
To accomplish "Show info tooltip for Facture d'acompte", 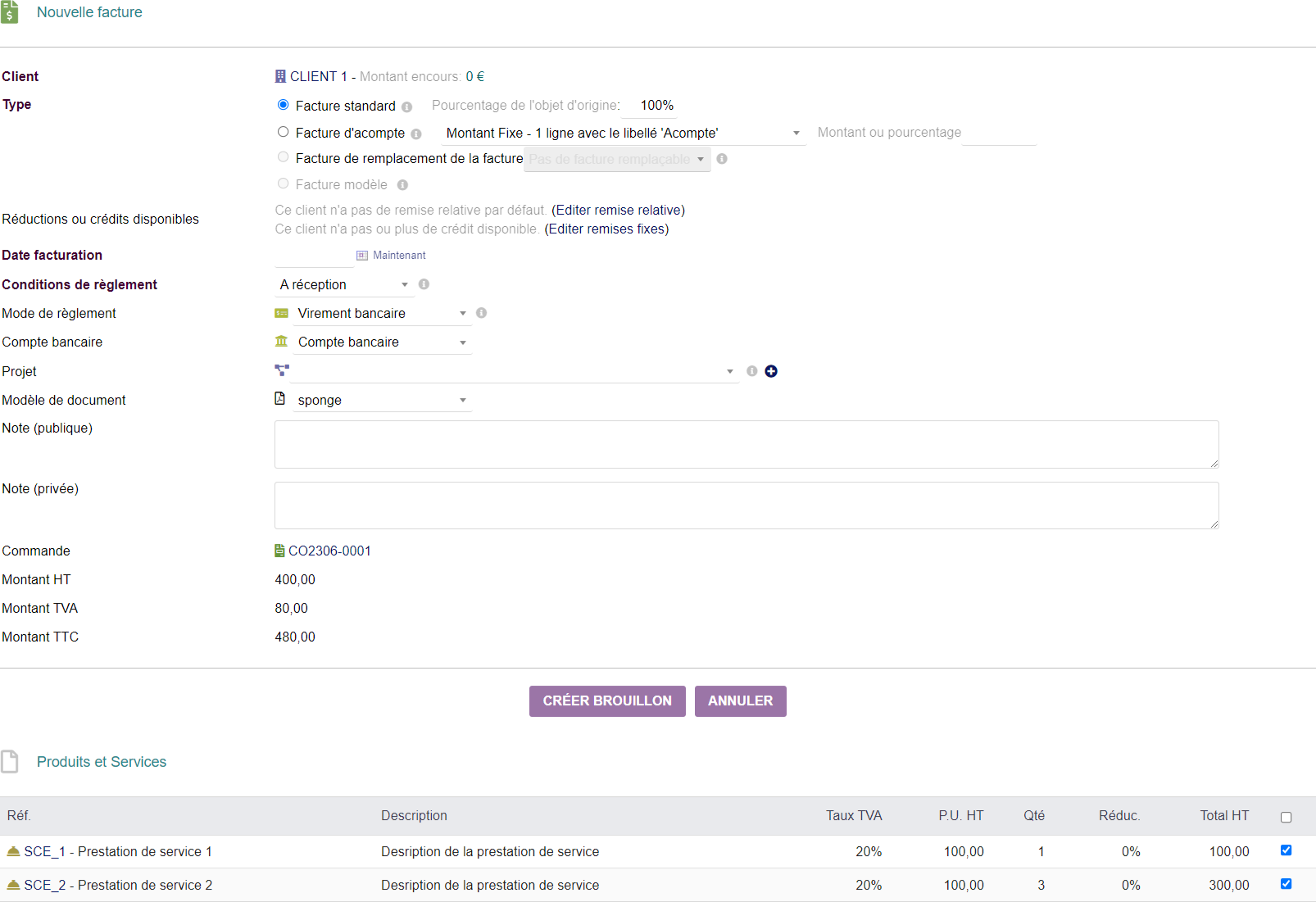I will [x=416, y=134].
